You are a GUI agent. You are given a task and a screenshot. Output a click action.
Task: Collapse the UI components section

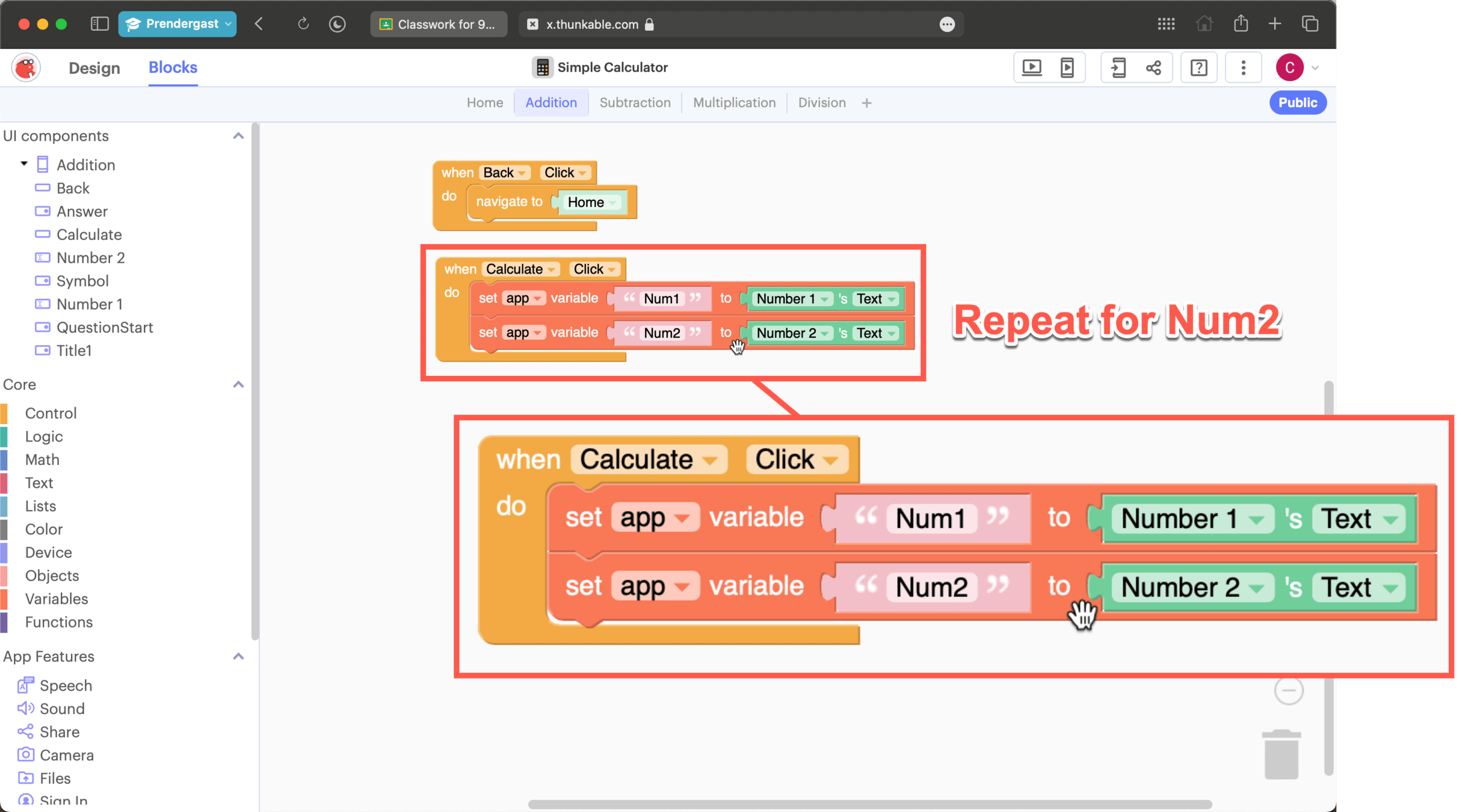pyautogui.click(x=238, y=136)
